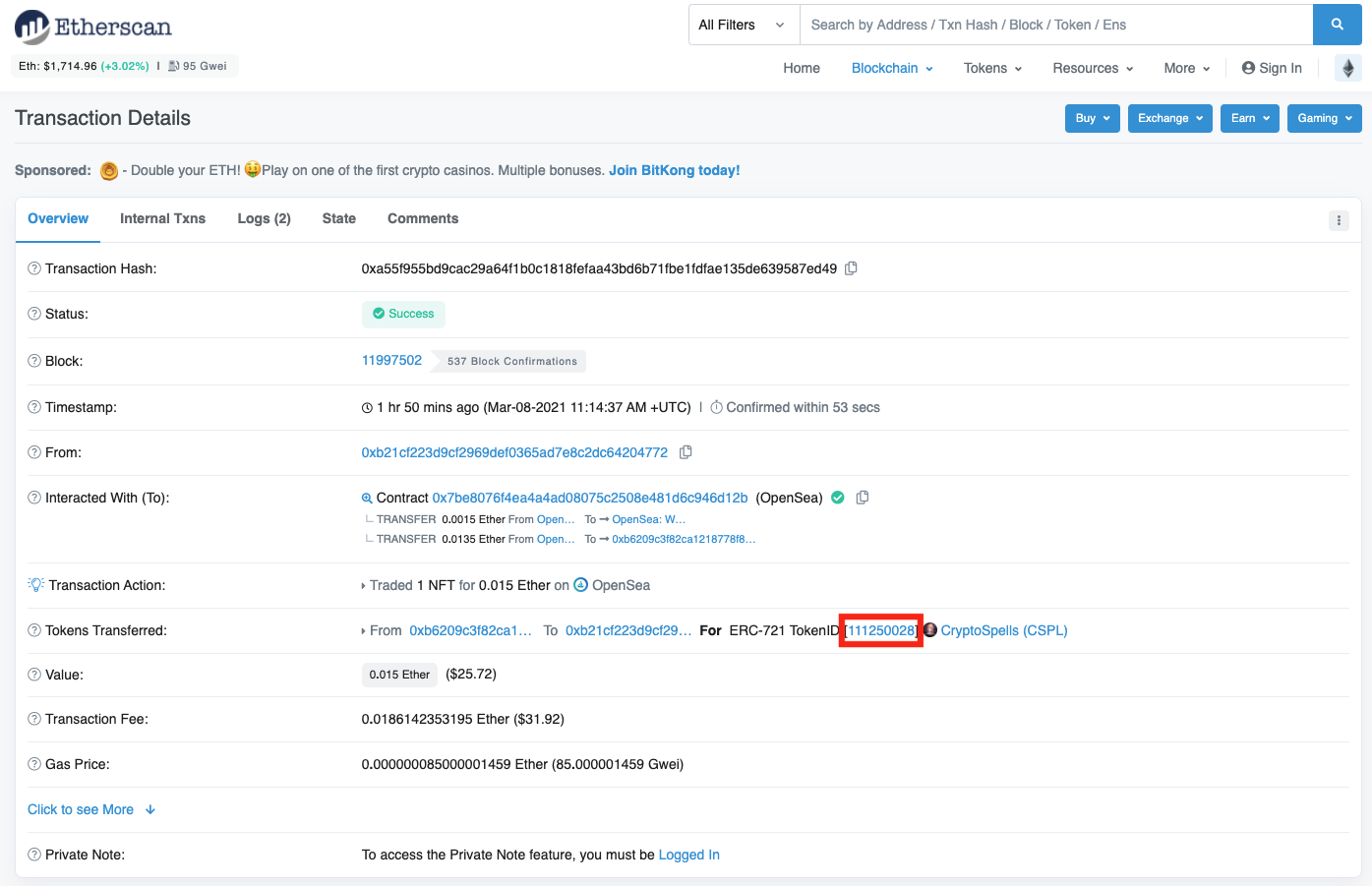Click Join BitKong today! link
Image resolution: width=1372 pixels, height=886 pixels.
[674, 170]
